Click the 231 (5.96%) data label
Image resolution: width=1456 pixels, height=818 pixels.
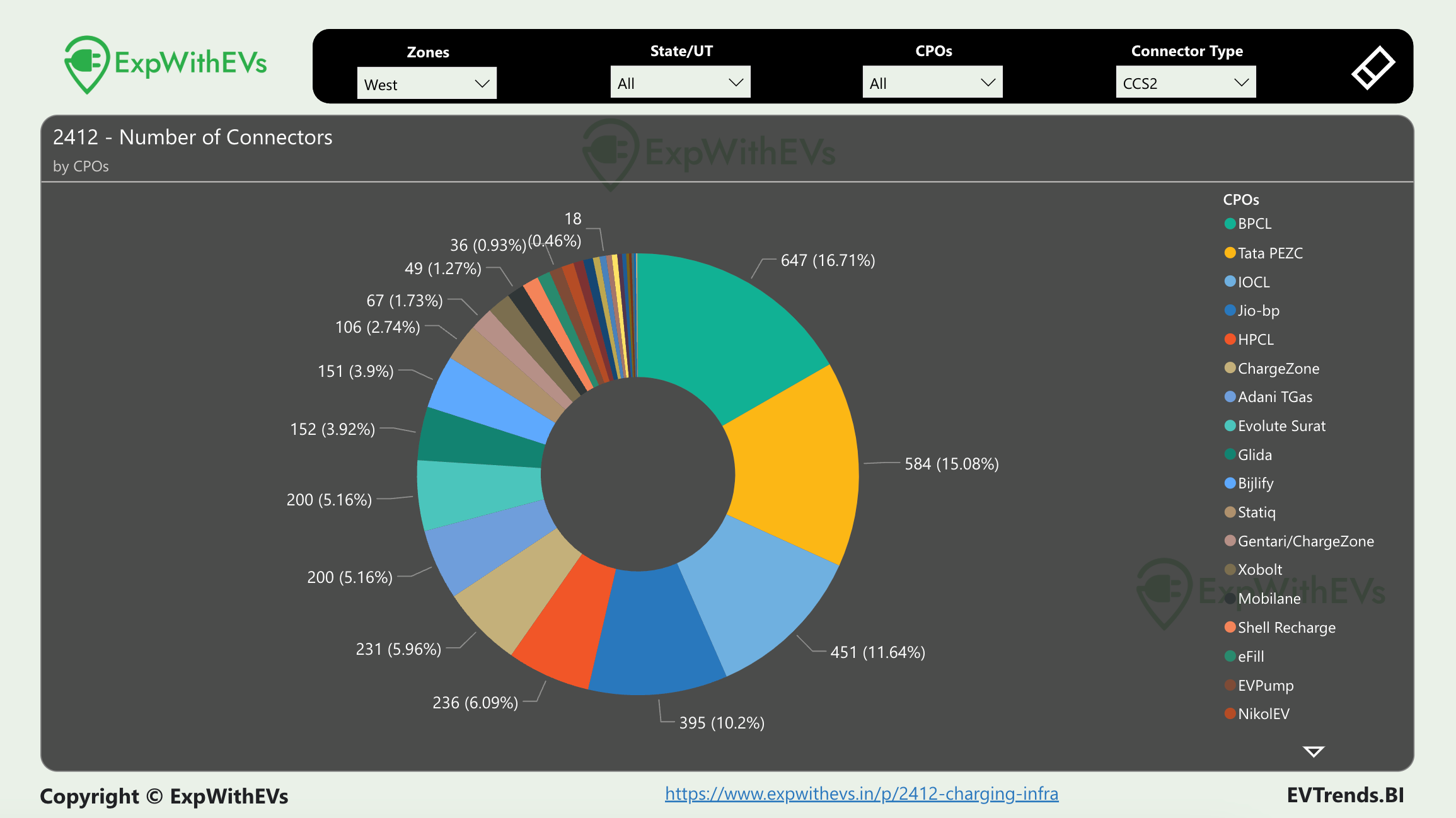pos(398,649)
